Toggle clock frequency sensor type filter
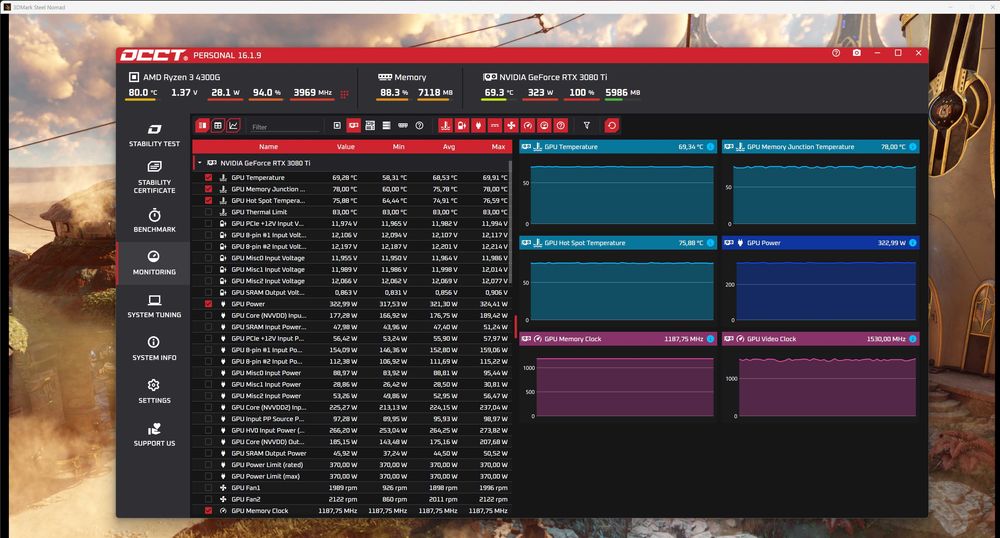The width and height of the screenshot is (1000, 538). point(528,126)
